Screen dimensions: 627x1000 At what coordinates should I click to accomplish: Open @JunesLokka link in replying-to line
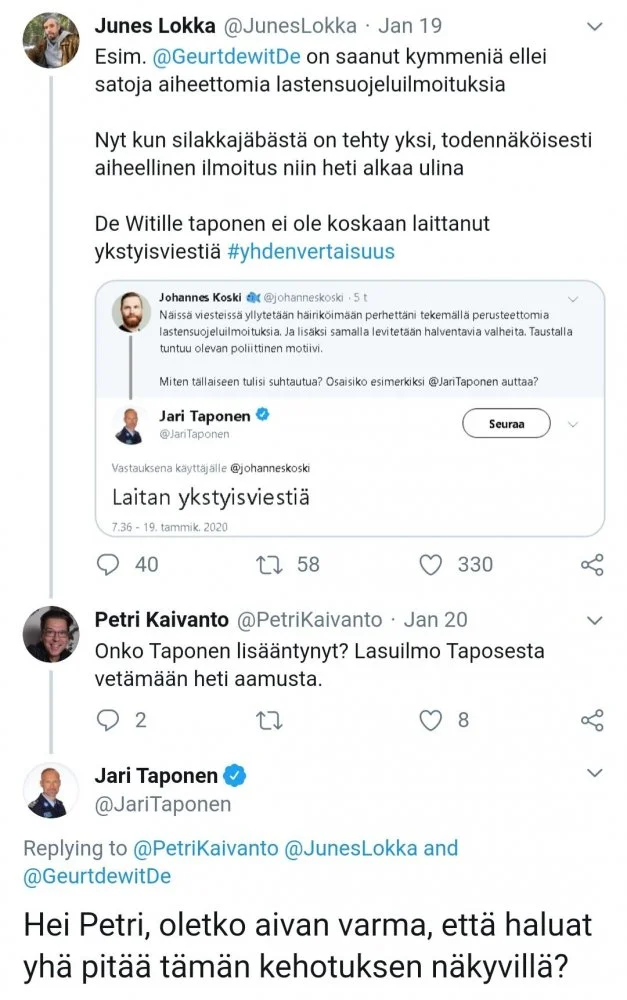click(351, 849)
